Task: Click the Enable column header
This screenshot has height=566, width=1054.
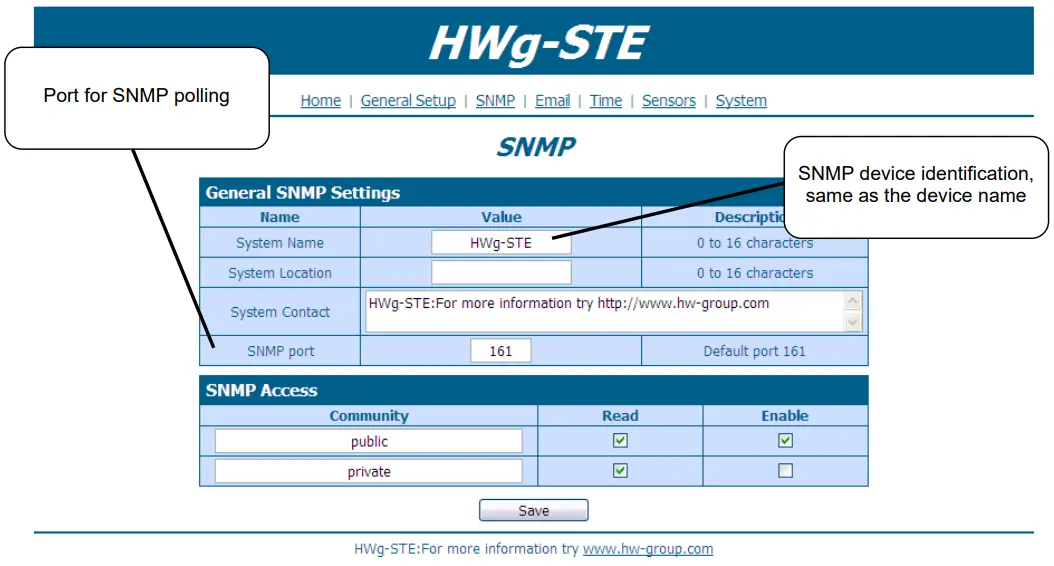Action: coord(784,415)
